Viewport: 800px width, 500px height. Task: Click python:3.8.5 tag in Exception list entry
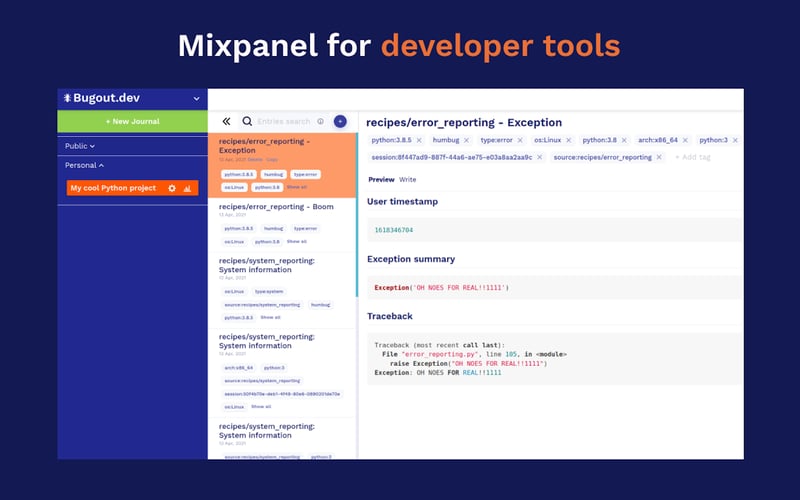[239, 174]
